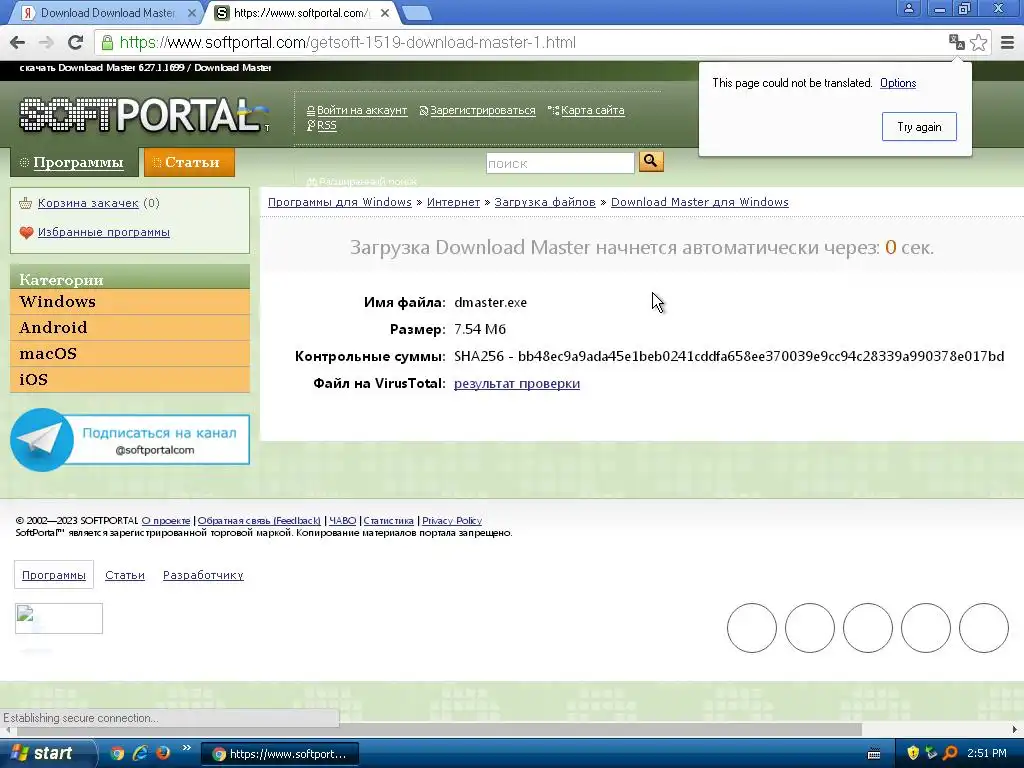
Task: Close the softportal.com browser tab
Action: (385, 13)
